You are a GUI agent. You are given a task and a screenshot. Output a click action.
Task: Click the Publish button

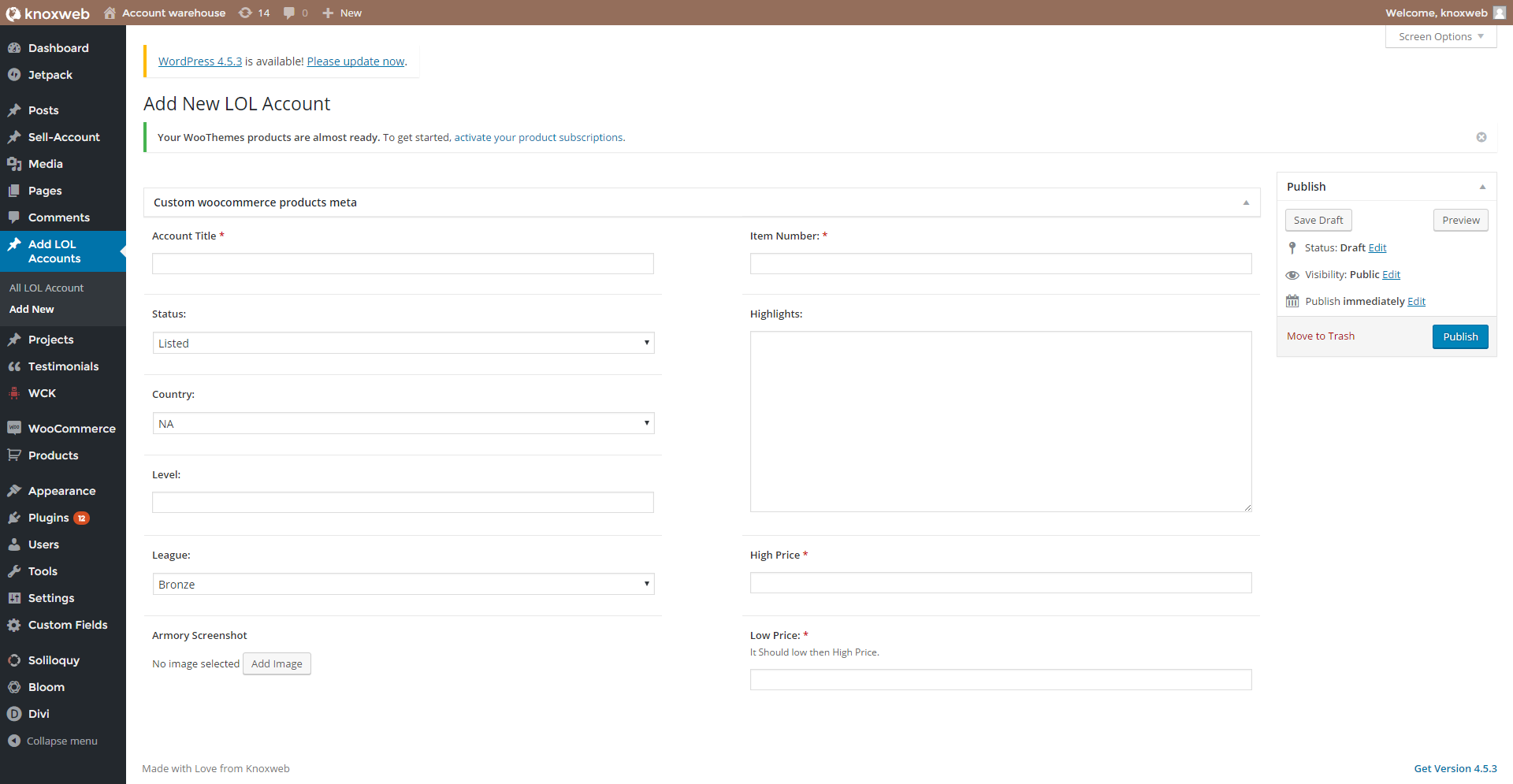coord(1460,336)
